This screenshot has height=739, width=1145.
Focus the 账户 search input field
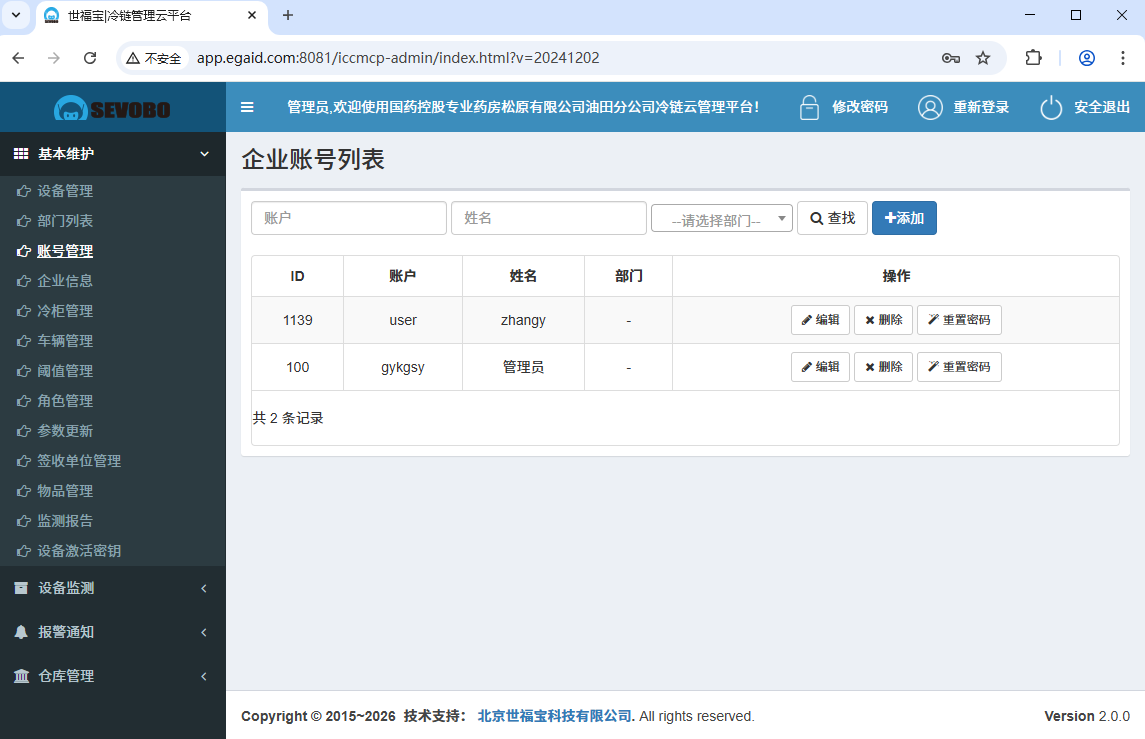tap(348, 218)
